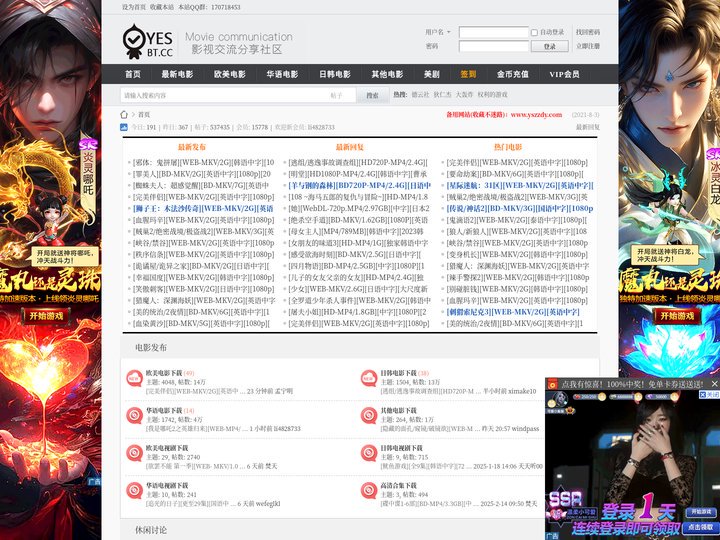Focus the username input field
720x540 pixels.
(494, 32)
